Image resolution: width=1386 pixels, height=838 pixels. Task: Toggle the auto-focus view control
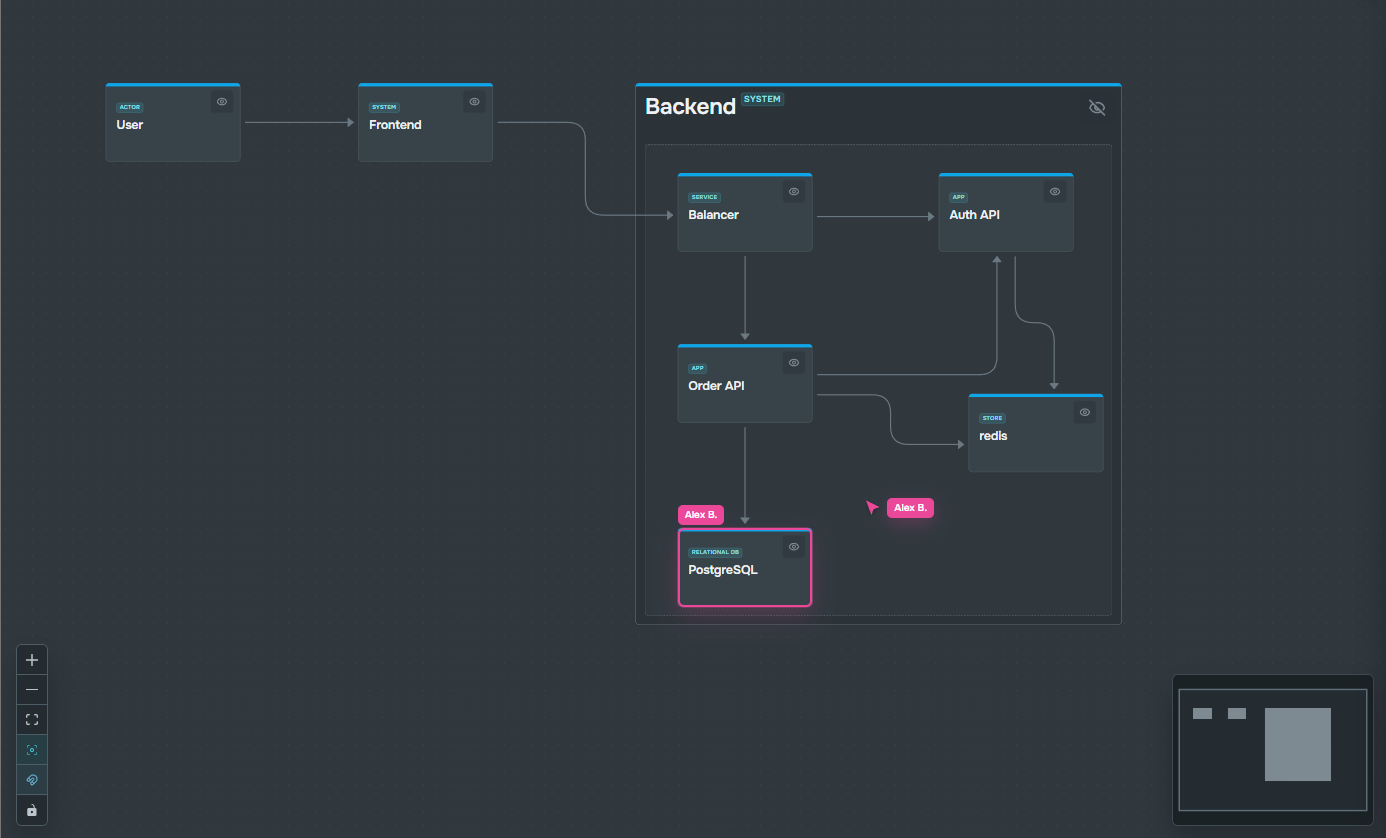(x=32, y=750)
